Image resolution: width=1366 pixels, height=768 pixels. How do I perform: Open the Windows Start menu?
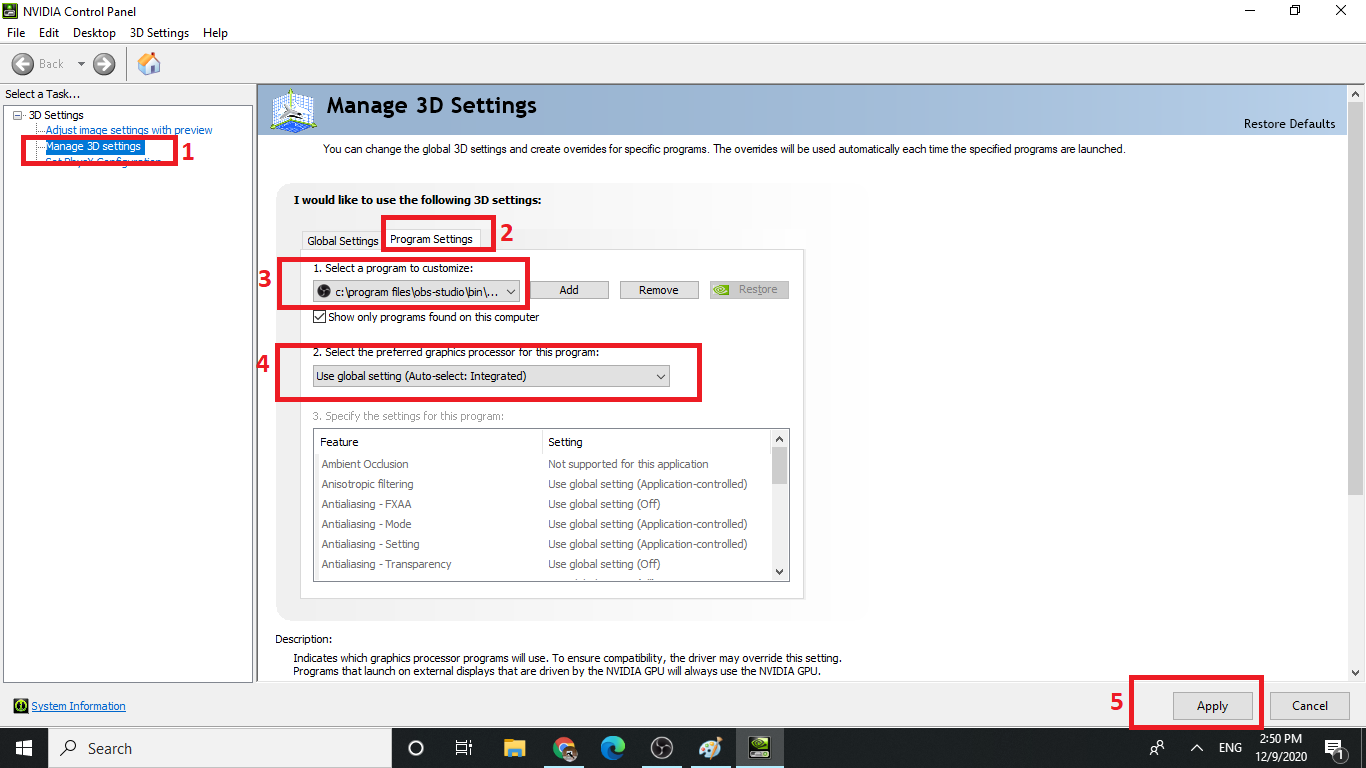23,748
